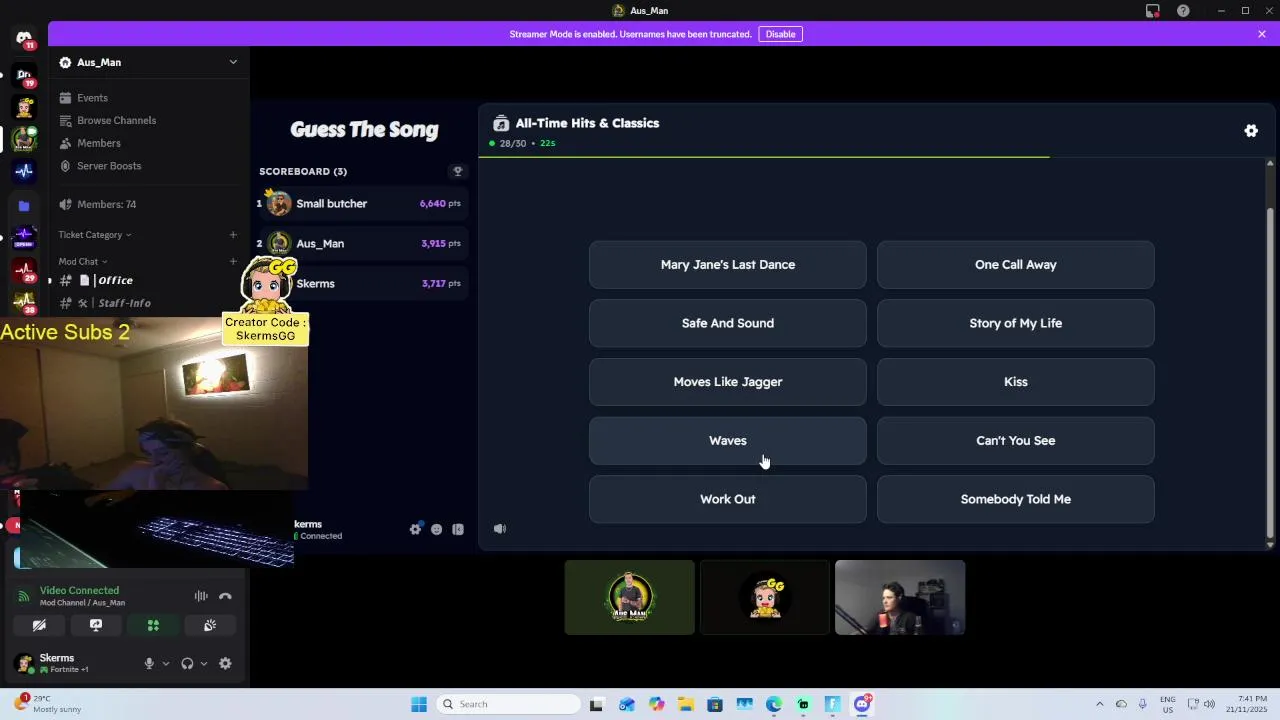Pick Moves Like Jagger

[x=728, y=382]
